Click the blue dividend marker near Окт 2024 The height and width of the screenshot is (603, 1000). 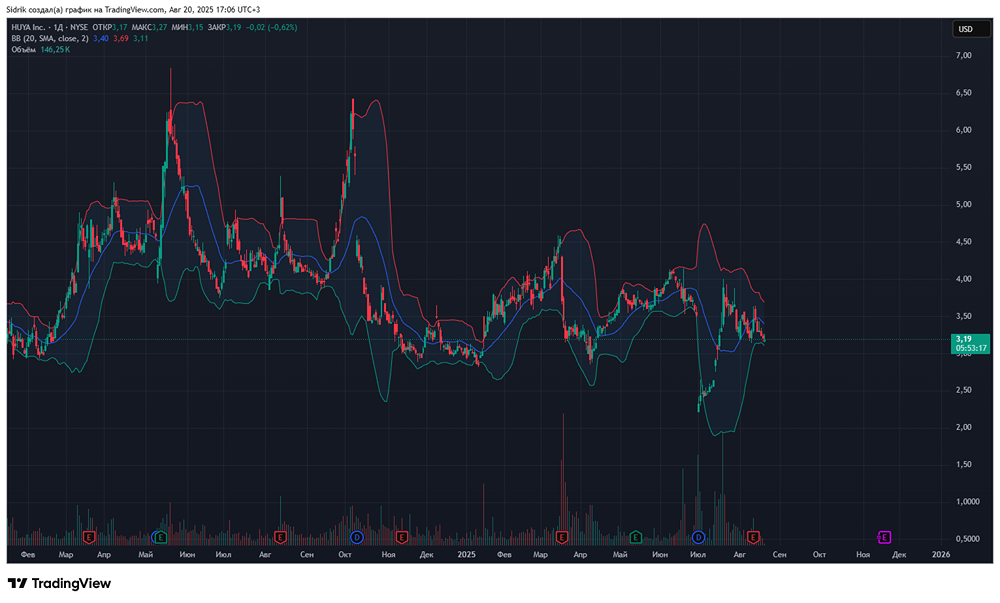pyautogui.click(x=355, y=537)
